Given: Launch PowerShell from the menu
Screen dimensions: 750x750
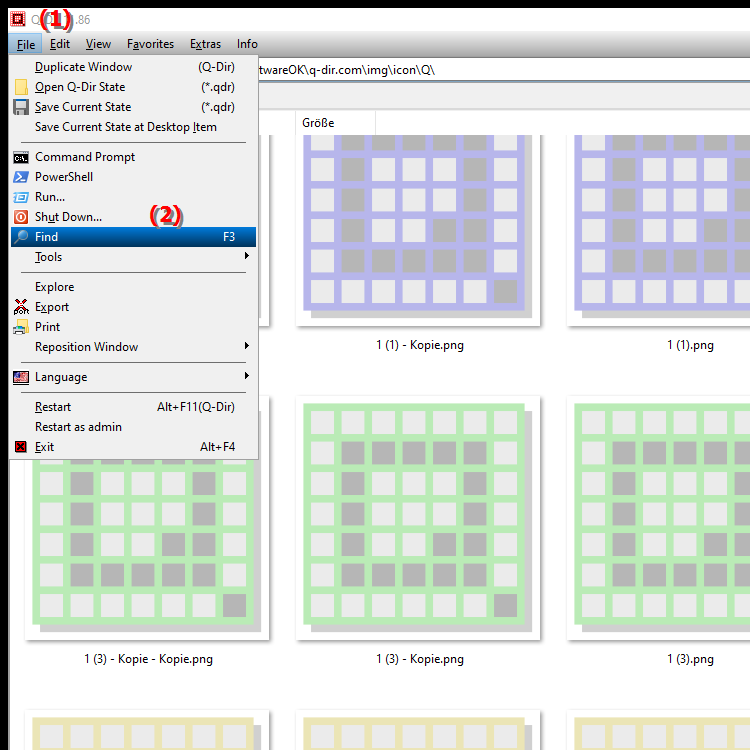Looking at the screenshot, I should (x=133, y=177).
